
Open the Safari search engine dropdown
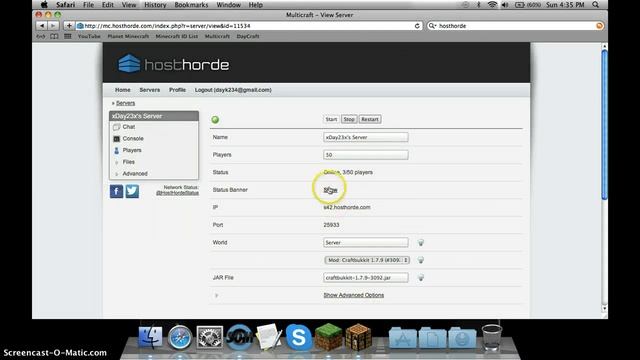(x=432, y=26)
